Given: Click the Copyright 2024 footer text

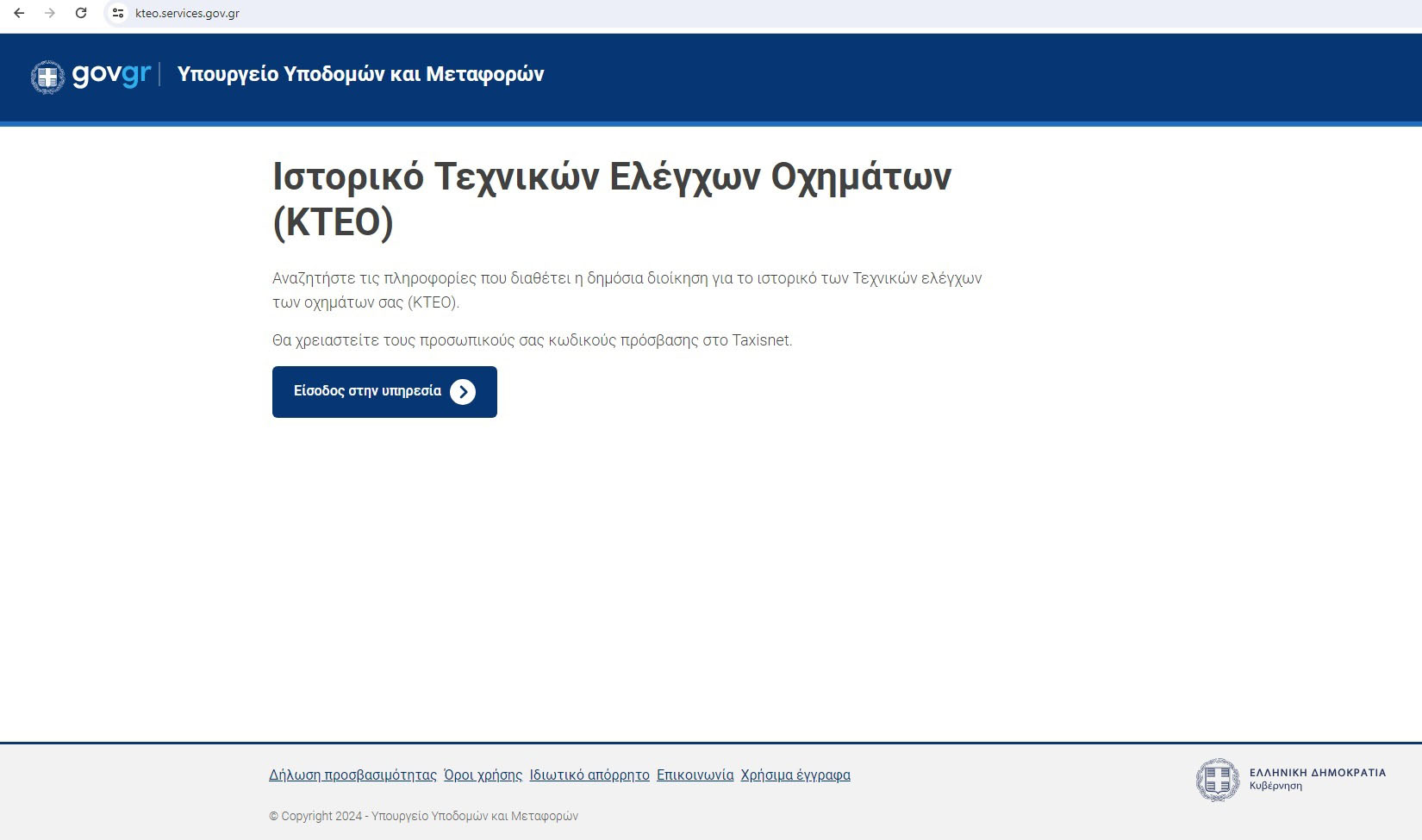Looking at the screenshot, I should pos(423,816).
